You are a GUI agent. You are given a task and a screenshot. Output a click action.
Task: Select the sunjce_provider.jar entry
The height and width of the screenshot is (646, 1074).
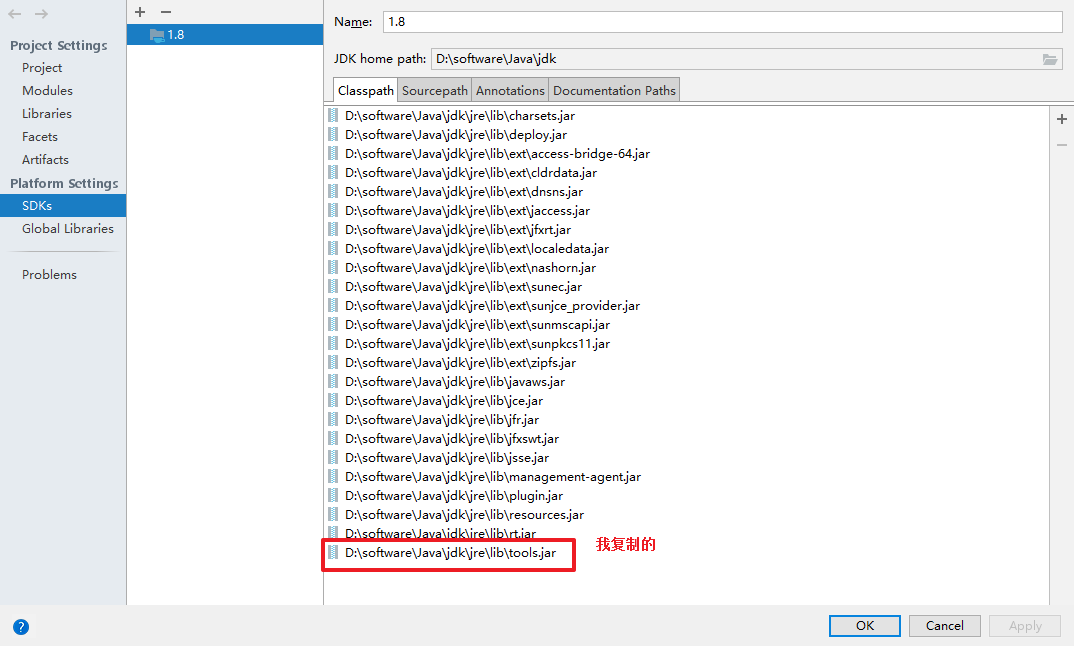(x=492, y=306)
